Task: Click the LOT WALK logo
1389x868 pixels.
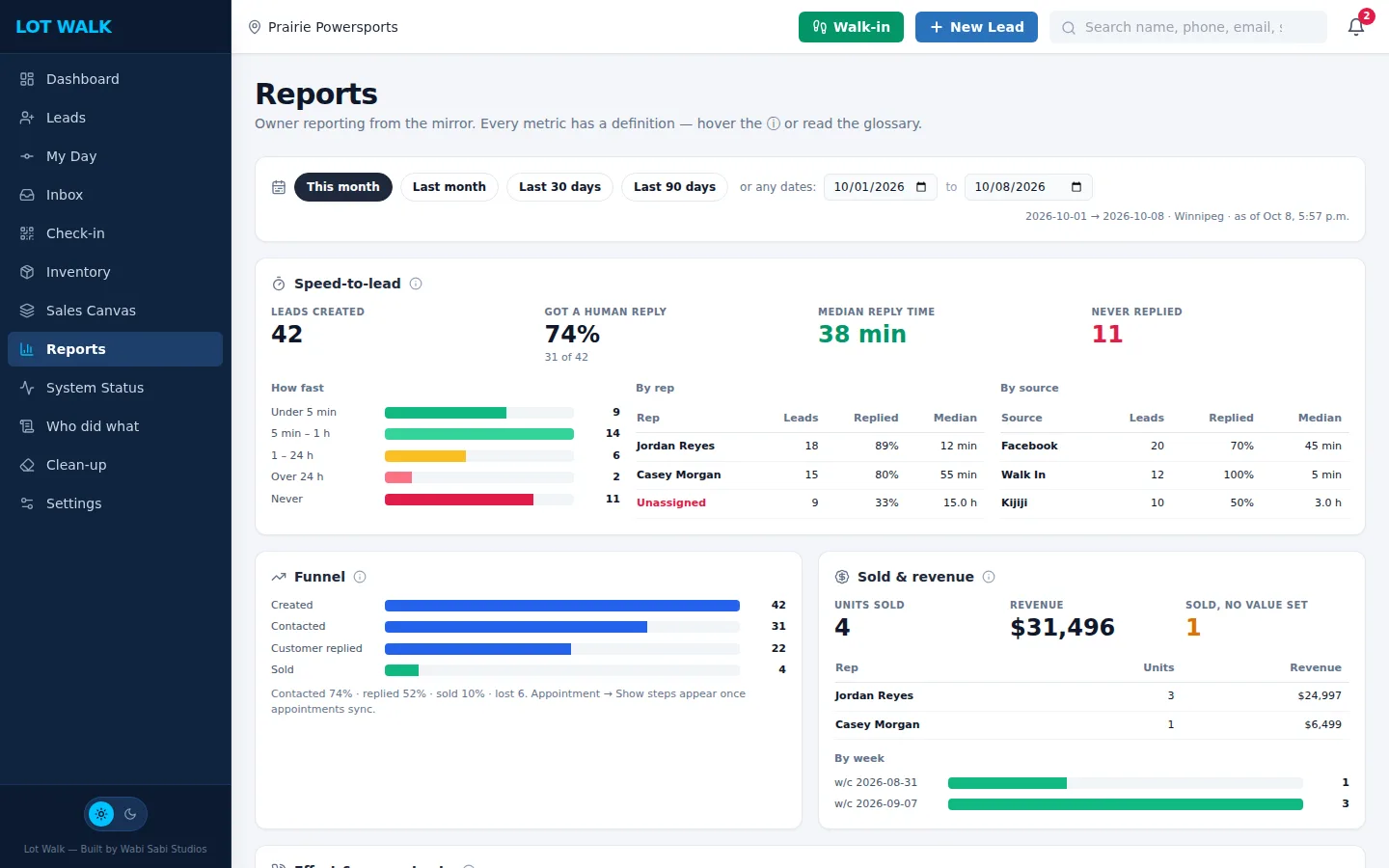Action: (x=64, y=27)
